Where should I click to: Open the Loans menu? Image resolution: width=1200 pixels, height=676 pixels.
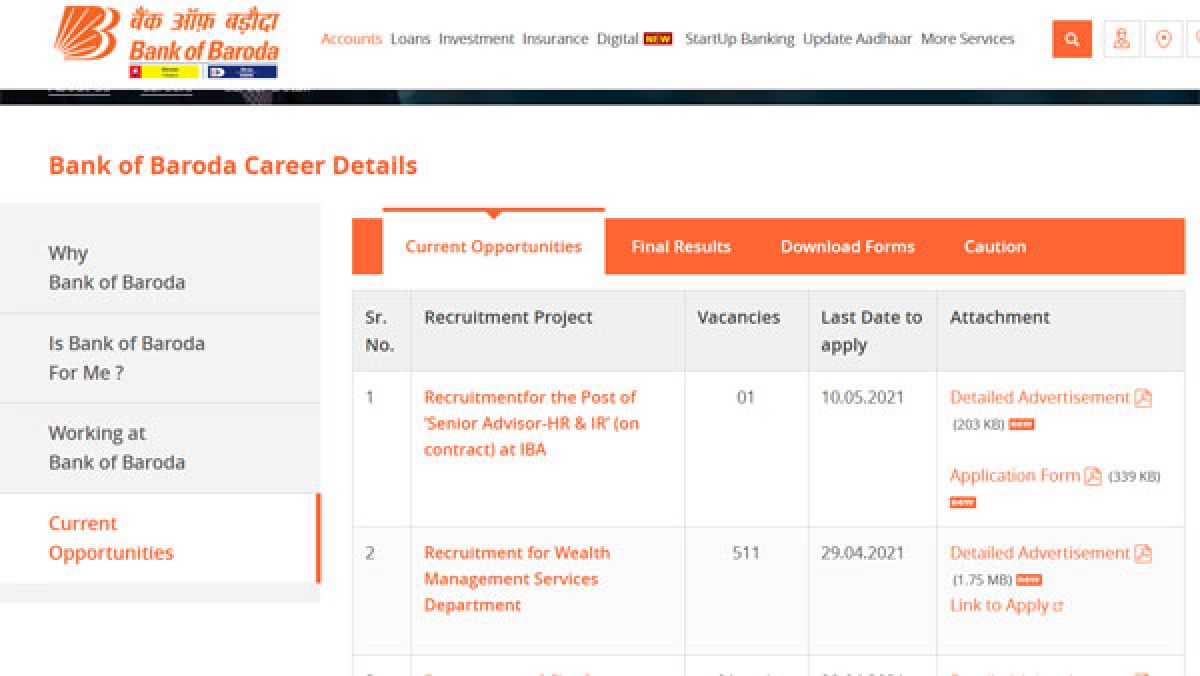click(x=410, y=39)
